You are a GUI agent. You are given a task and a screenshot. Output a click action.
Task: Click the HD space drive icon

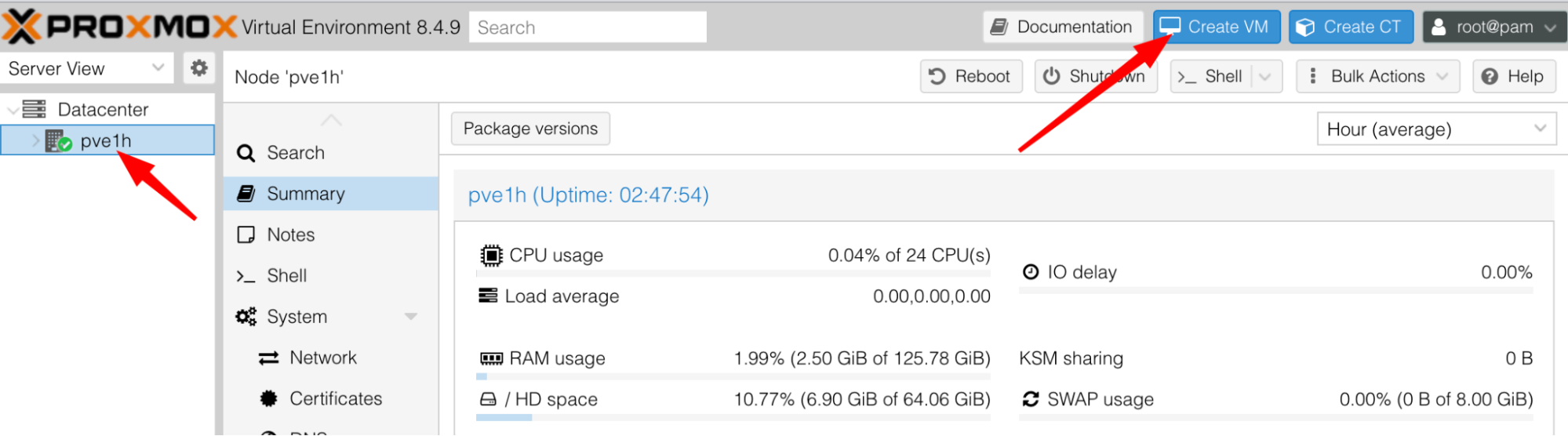[488, 399]
